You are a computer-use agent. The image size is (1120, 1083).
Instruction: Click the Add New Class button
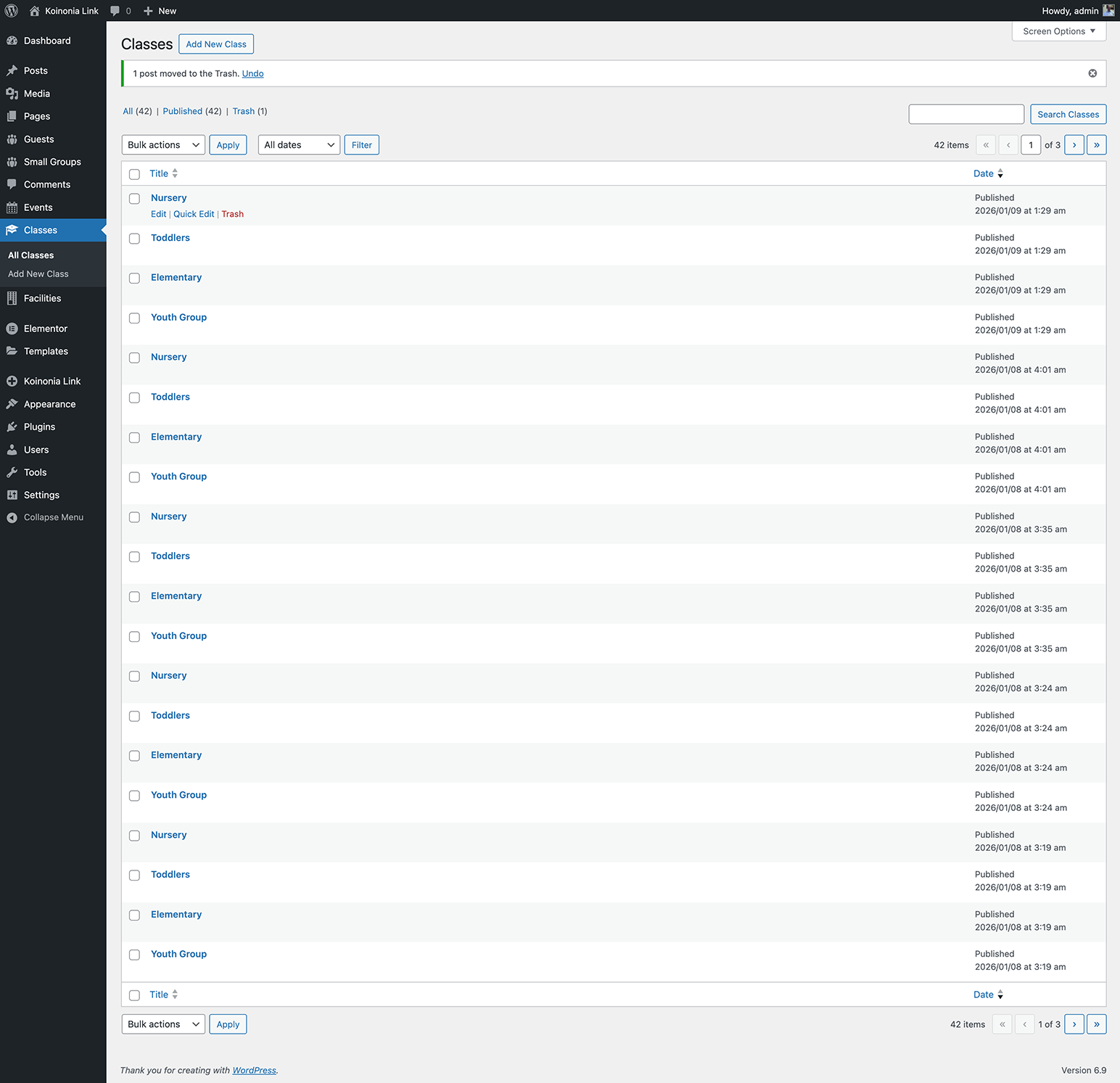point(216,44)
